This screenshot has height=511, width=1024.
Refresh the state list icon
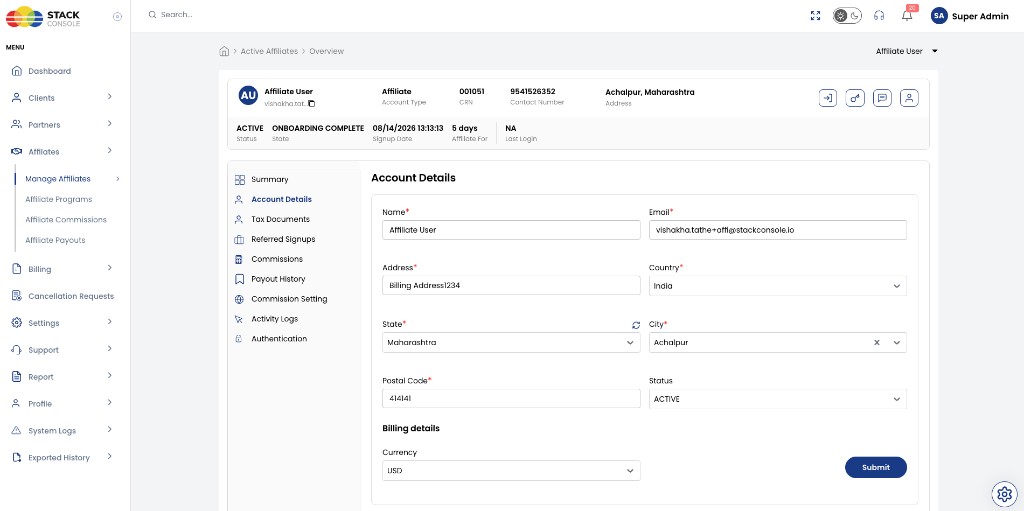635,325
